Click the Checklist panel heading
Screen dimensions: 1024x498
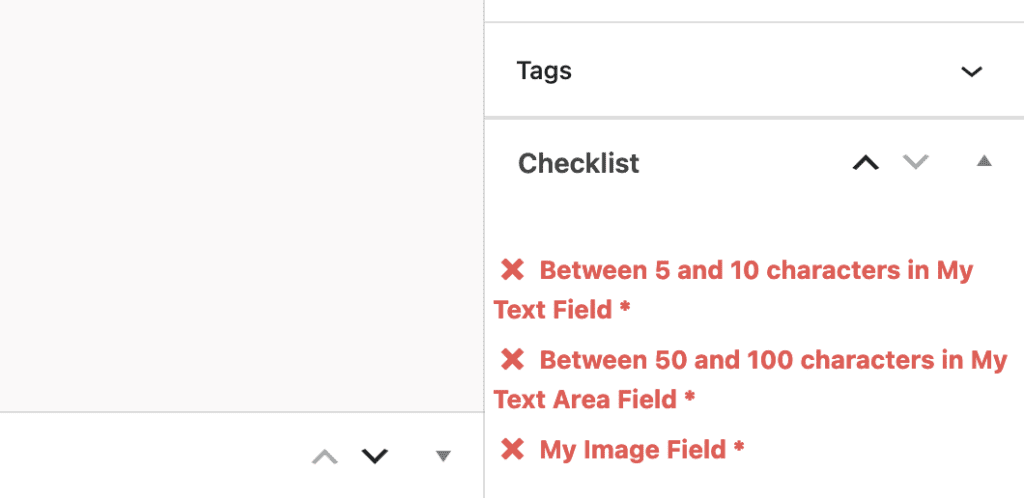(578, 163)
